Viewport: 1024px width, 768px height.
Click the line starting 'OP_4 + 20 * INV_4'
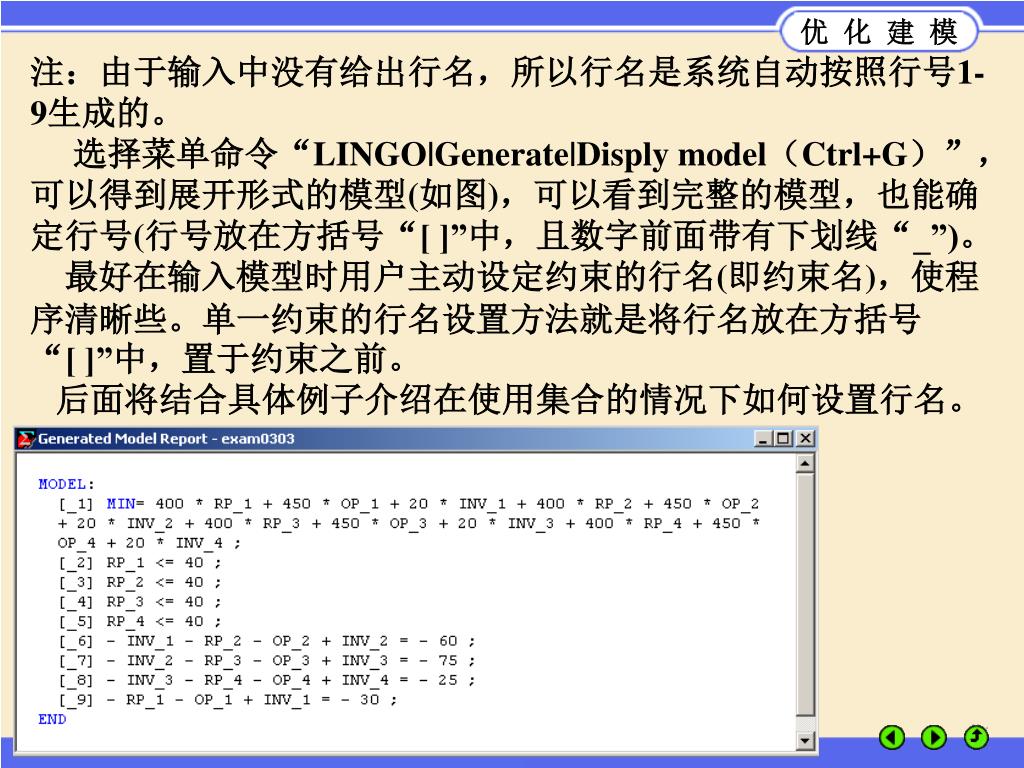149,543
